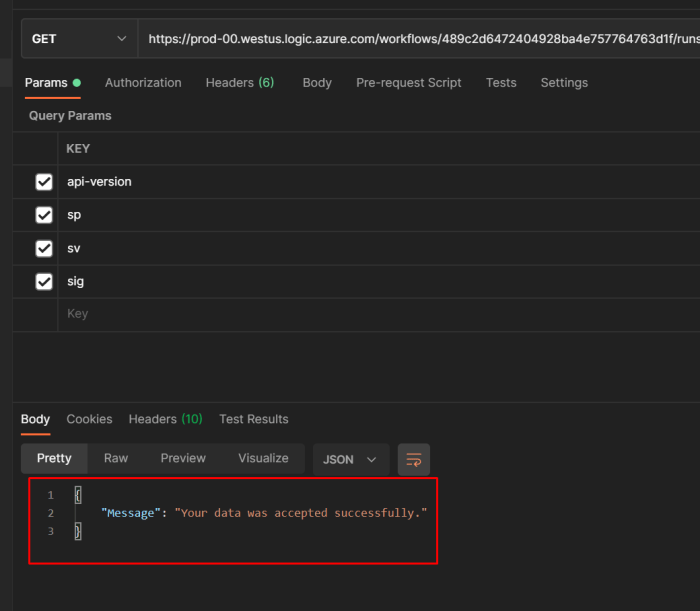The height and width of the screenshot is (611, 700).
Task: Open the Settings tab
Action: tap(564, 83)
